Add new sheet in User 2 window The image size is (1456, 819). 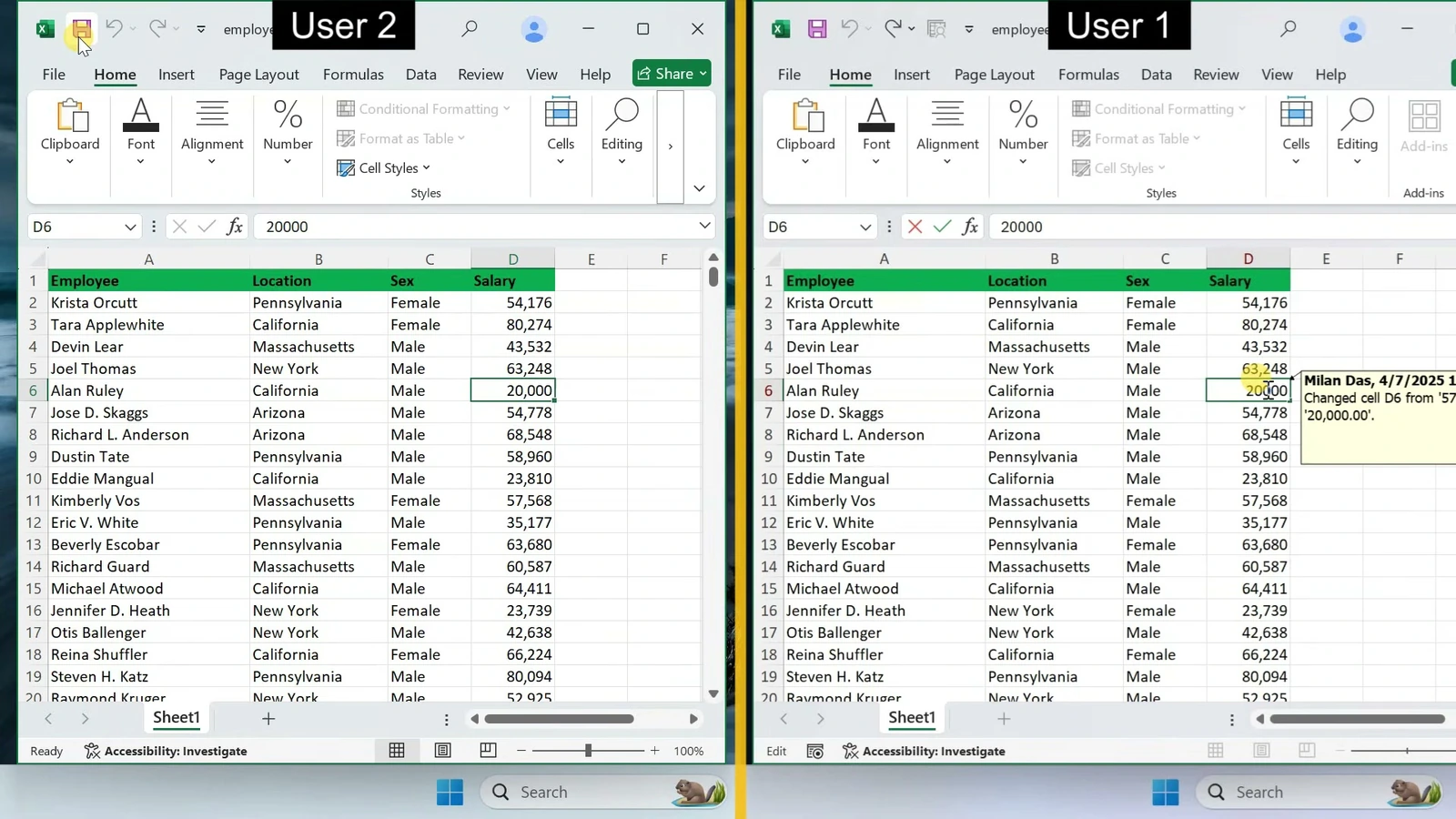pyautogui.click(x=268, y=719)
